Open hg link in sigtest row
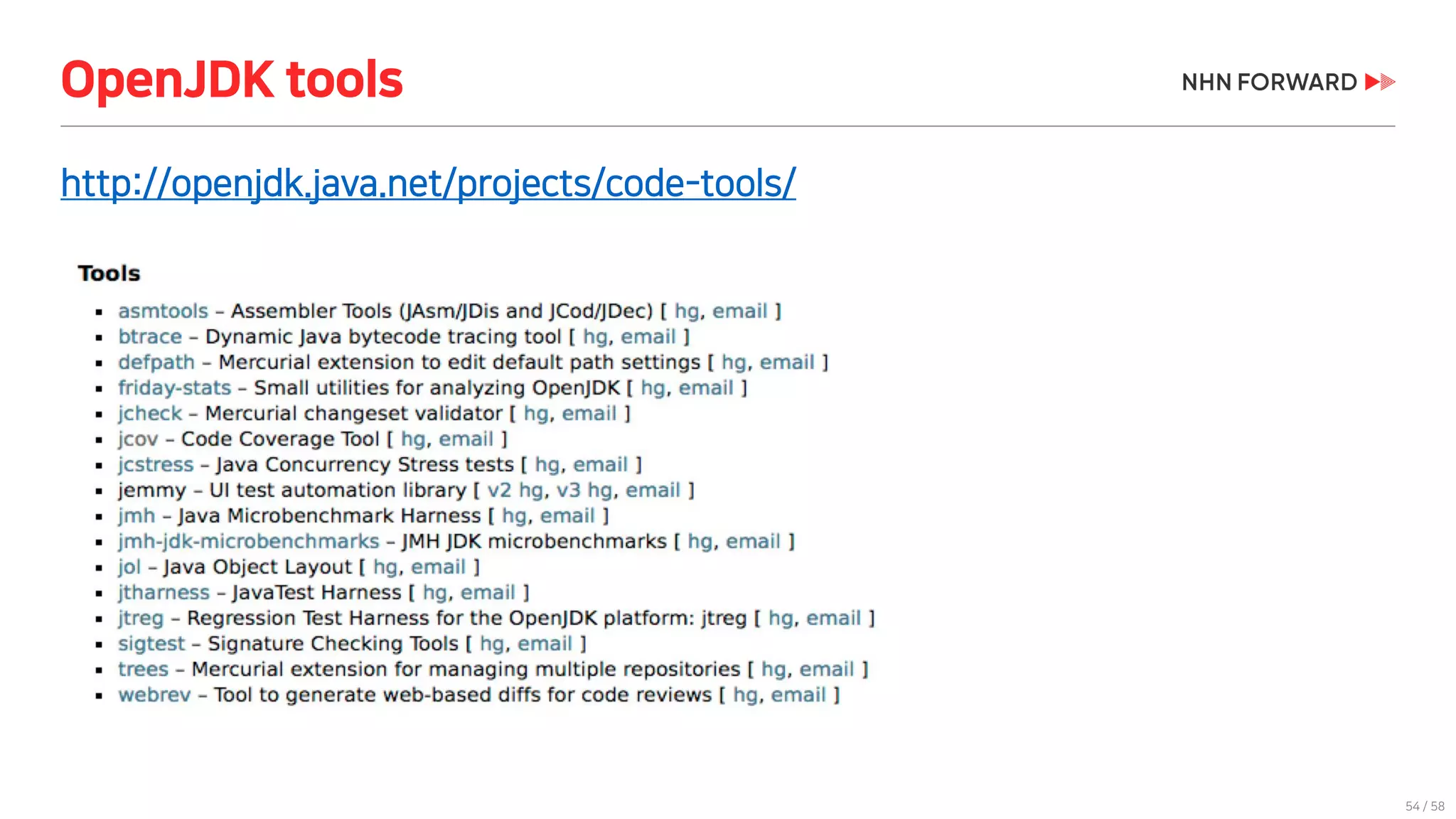 (492, 644)
